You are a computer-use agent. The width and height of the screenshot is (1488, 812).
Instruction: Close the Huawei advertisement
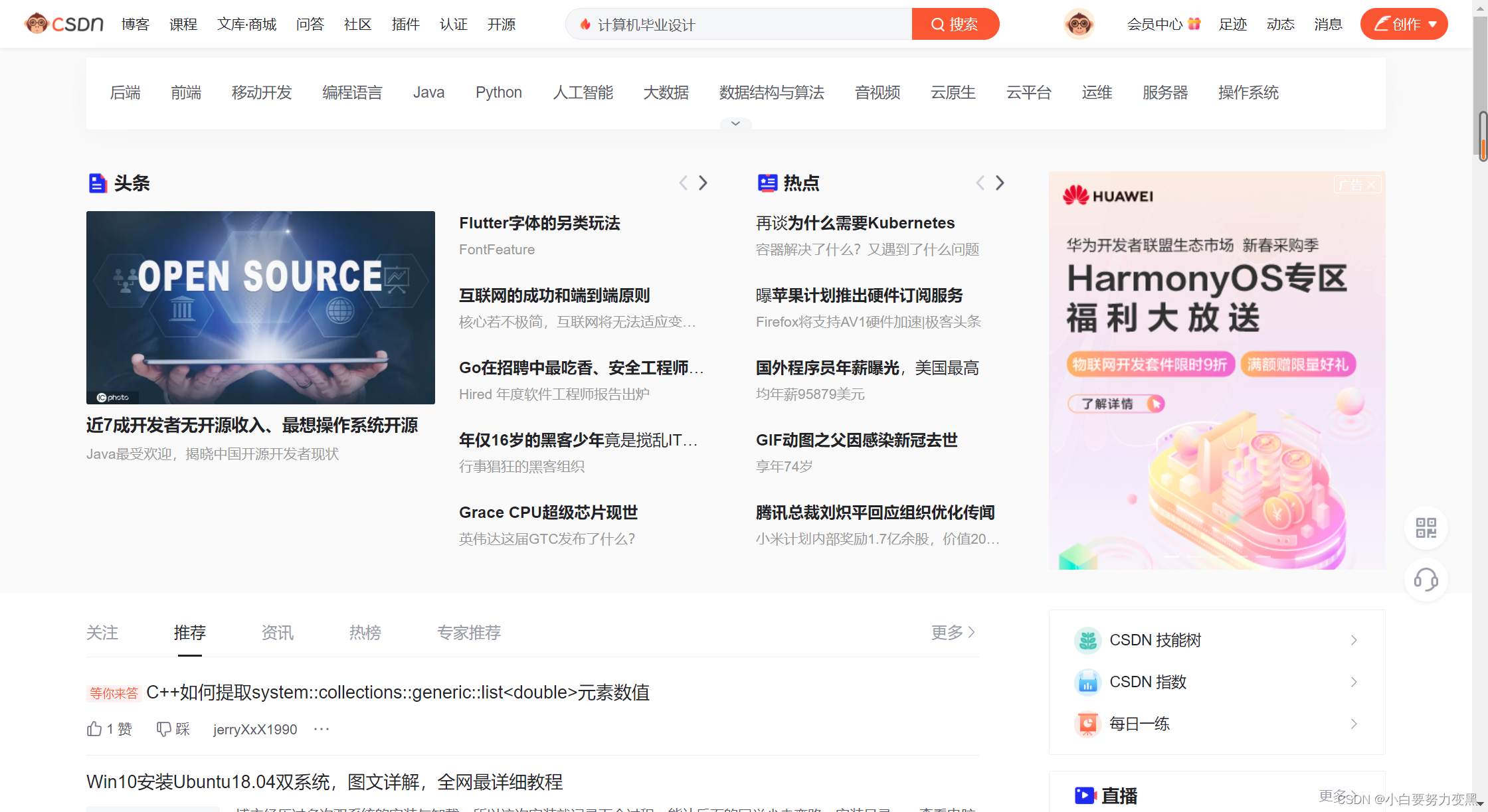tap(1371, 185)
